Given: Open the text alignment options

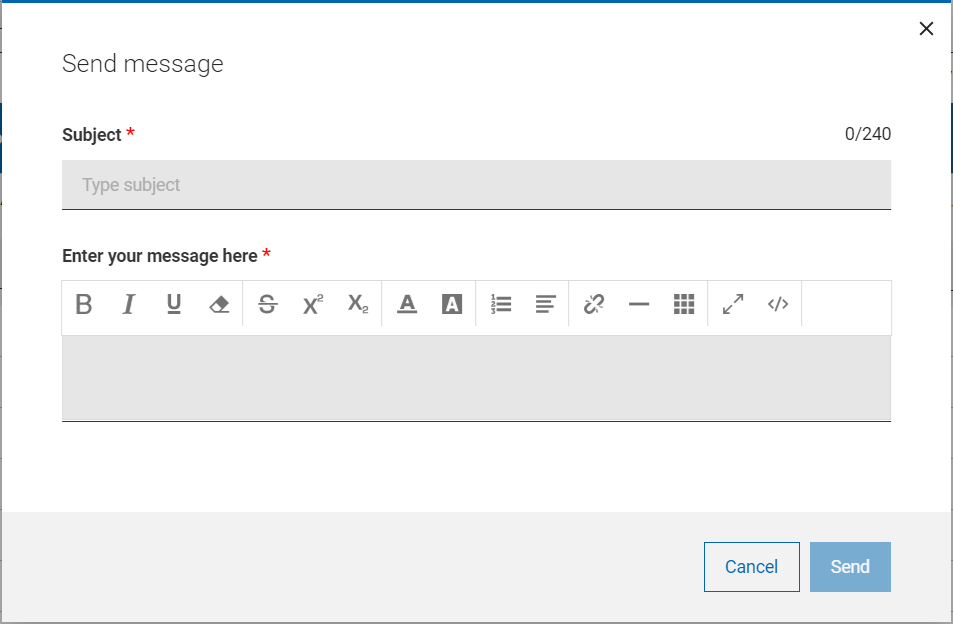Looking at the screenshot, I should [x=545, y=305].
